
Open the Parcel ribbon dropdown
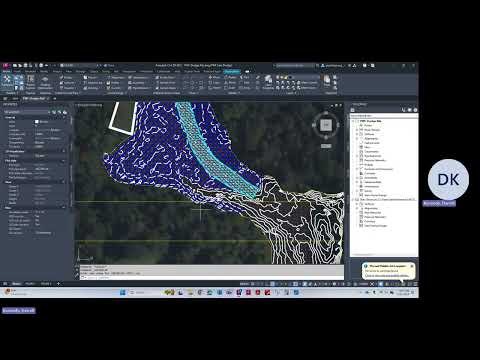91,77
